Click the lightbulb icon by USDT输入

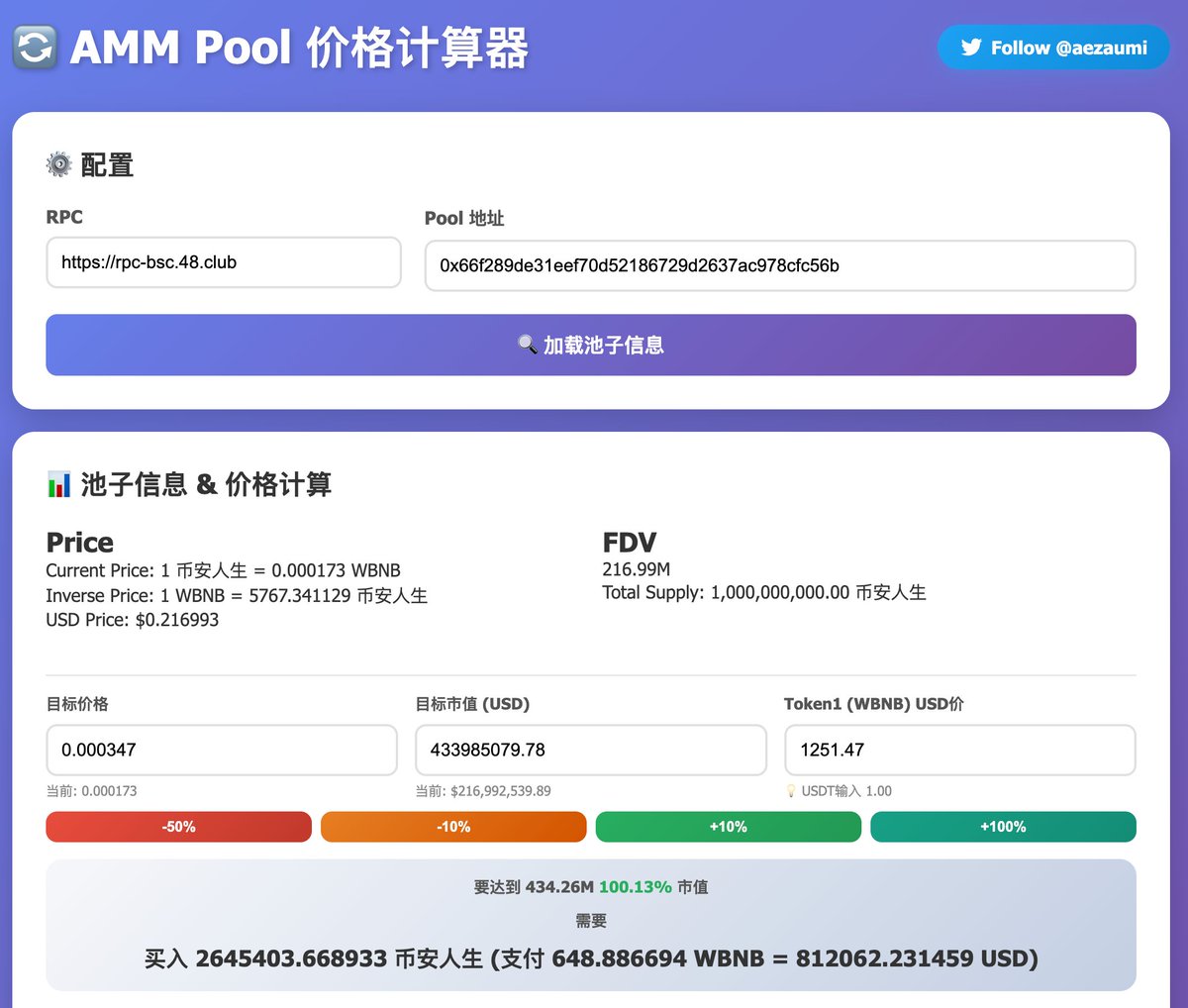tap(791, 791)
